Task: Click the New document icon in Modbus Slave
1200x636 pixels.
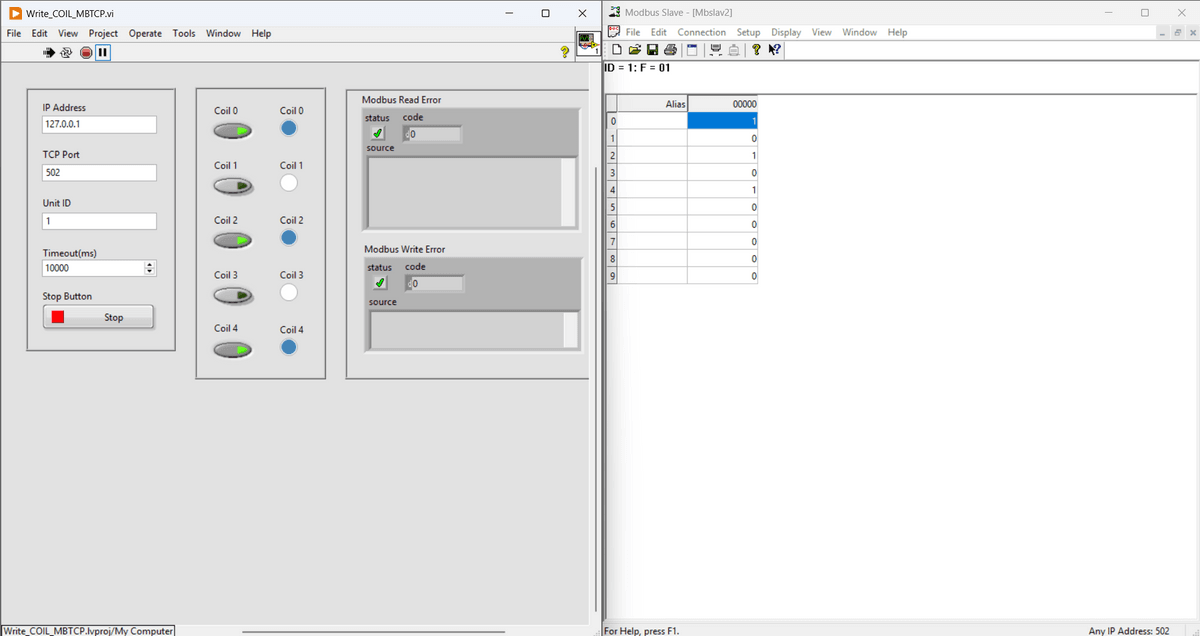Action: (617, 50)
